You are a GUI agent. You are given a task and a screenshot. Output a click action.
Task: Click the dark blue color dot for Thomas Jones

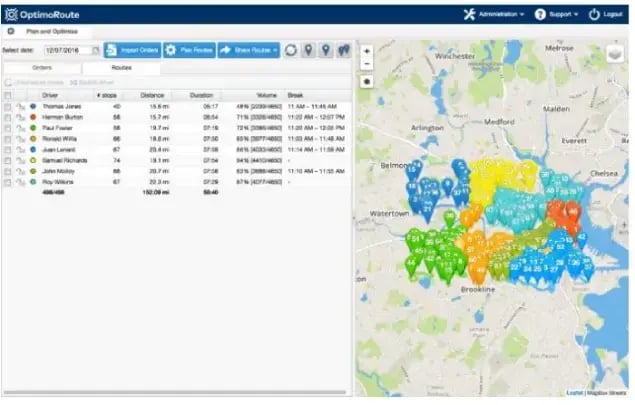[x=33, y=107]
